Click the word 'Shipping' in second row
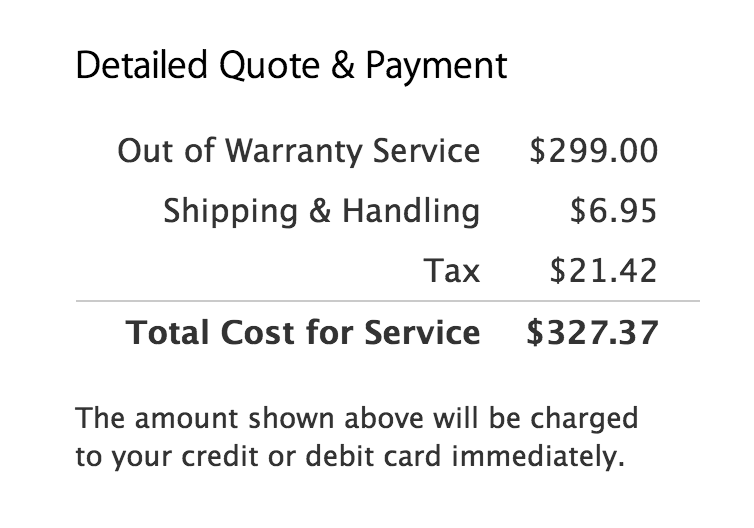The image size is (754, 528). click(231, 212)
